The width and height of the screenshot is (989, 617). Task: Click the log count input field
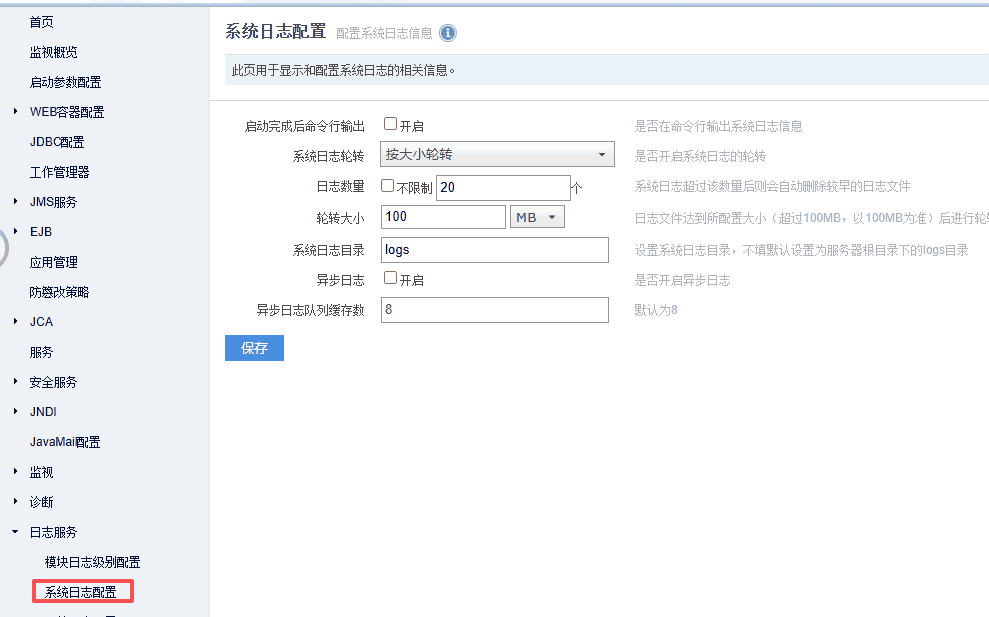click(x=502, y=187)
